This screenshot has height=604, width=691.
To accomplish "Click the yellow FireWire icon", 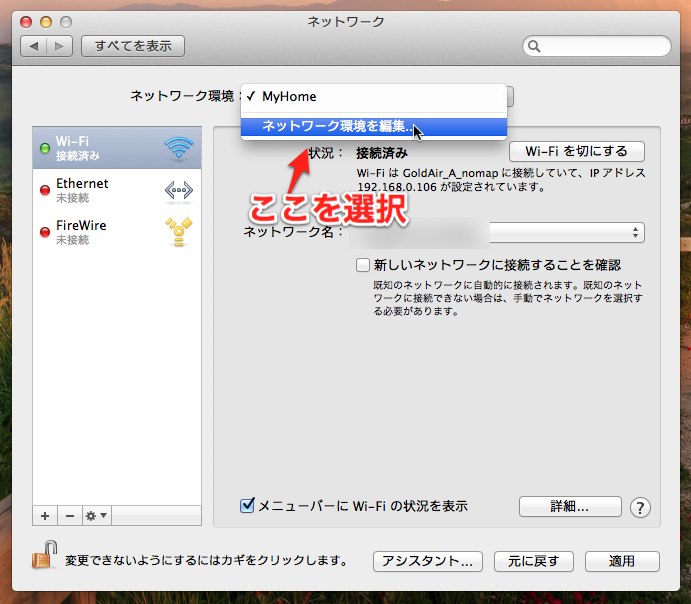I will coord(178,231).
